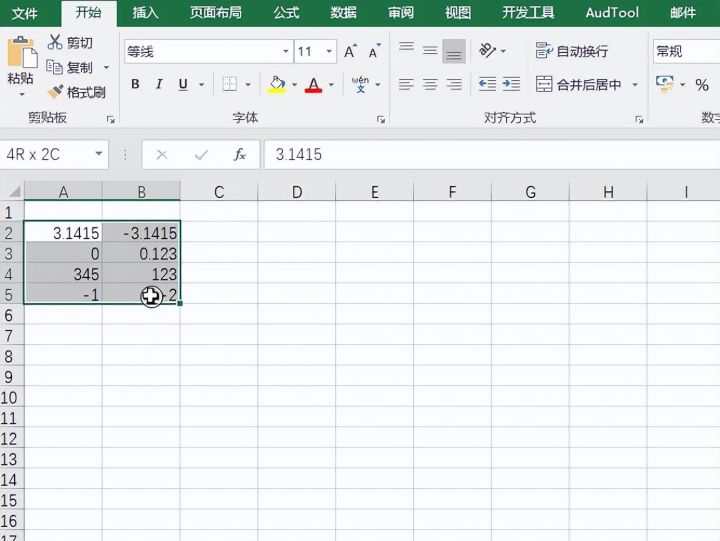Open the 文件 File tab
Viewport: 720px width, 541px height.
[x=24, y=13]
